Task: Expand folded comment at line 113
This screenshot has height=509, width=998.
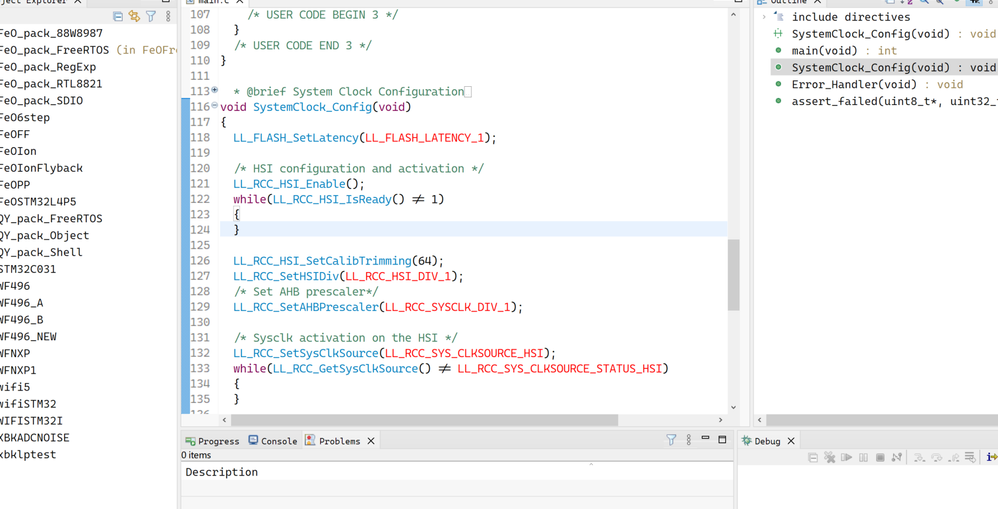Action: pos(214,90)
